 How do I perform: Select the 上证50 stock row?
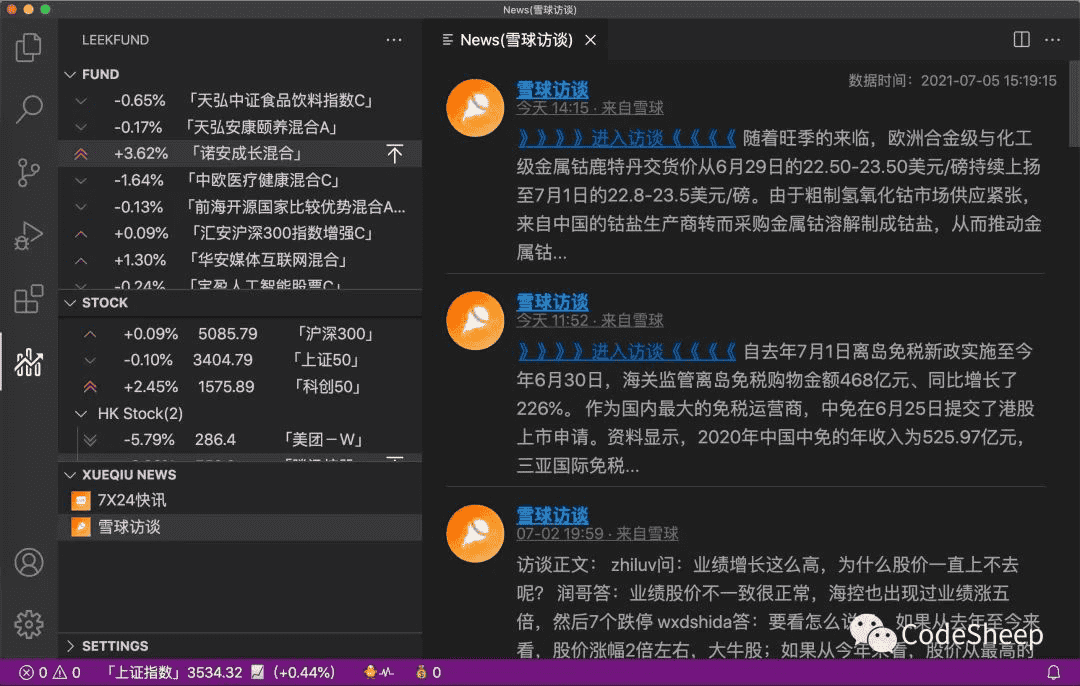tap(240, 360)
